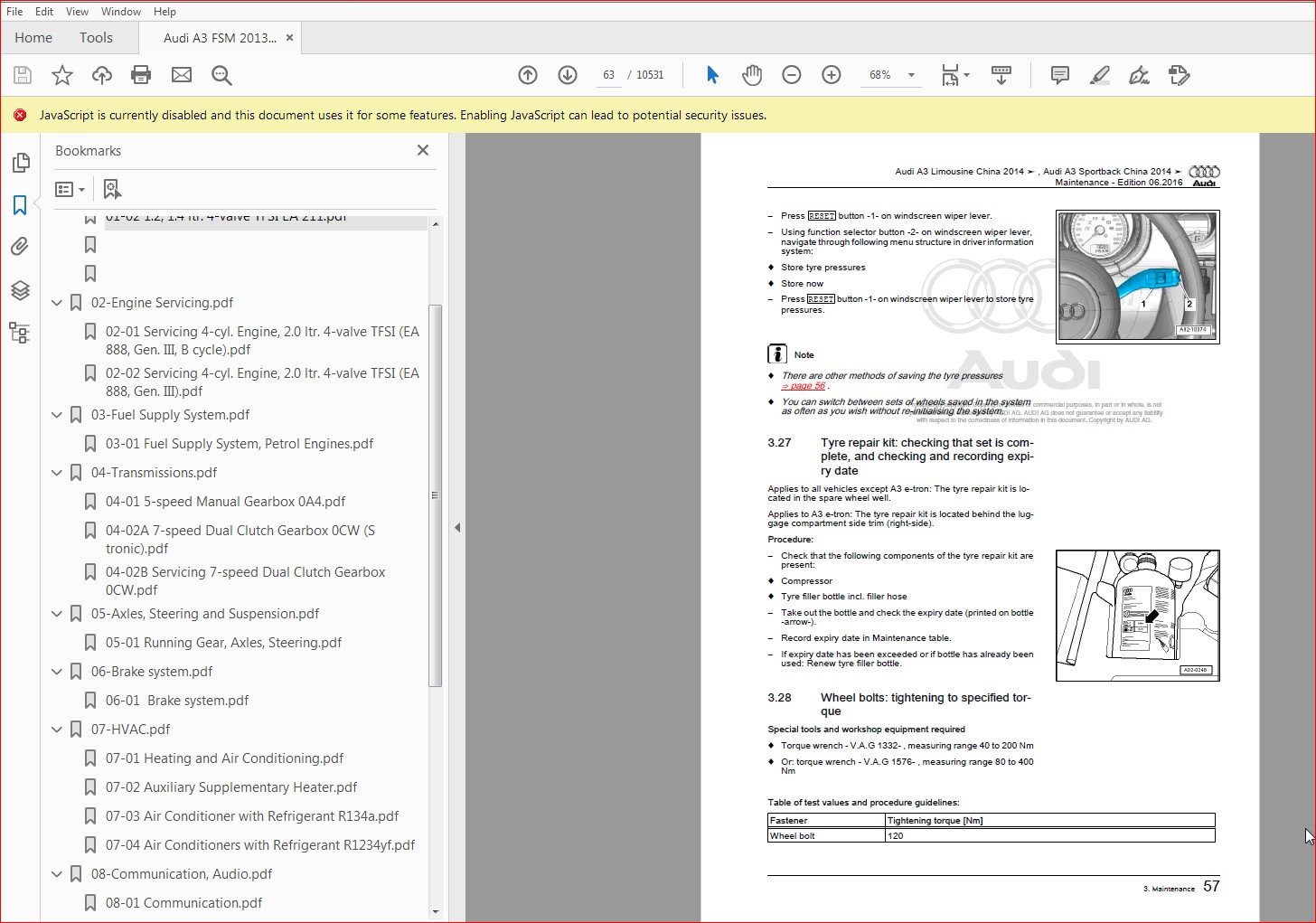Collapse the navigation pane with side arrow
Viewport: 1316px width, 923px height.
pos(457,527)
